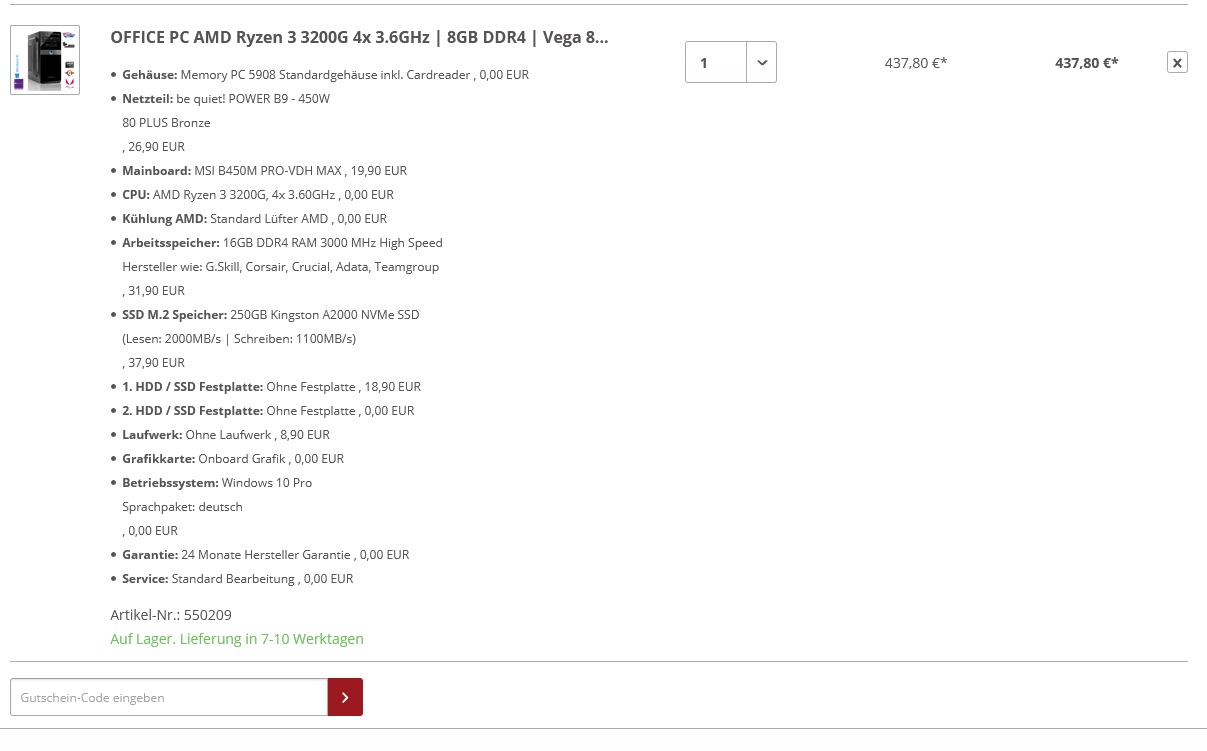
Task: Click the Netzteil be quiet! POWER B9 line
Action: pos(226,99)
